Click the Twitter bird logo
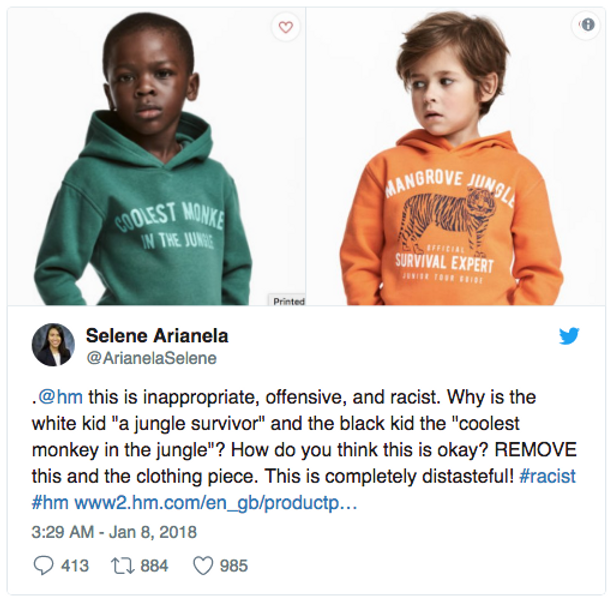This screenshot has width=613, height=607. pyautogui.click(x=569, y=336)
